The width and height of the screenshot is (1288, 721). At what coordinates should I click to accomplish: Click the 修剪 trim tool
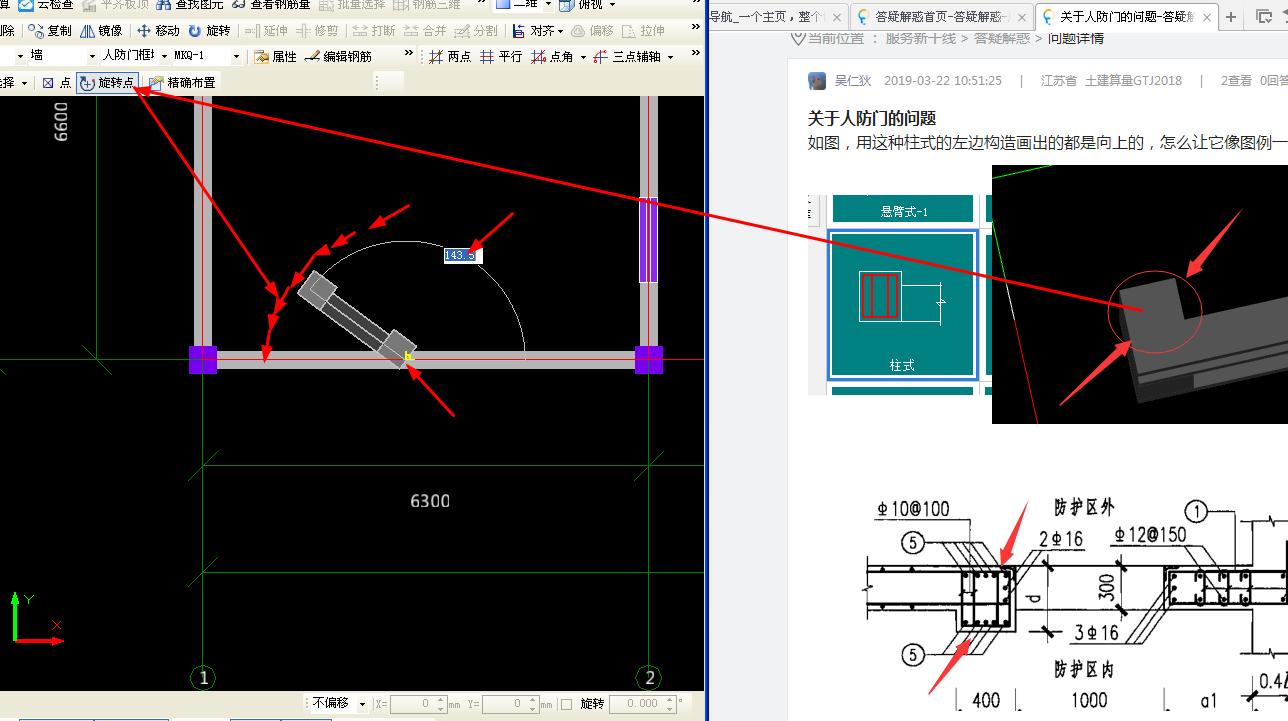coord(317,31)
